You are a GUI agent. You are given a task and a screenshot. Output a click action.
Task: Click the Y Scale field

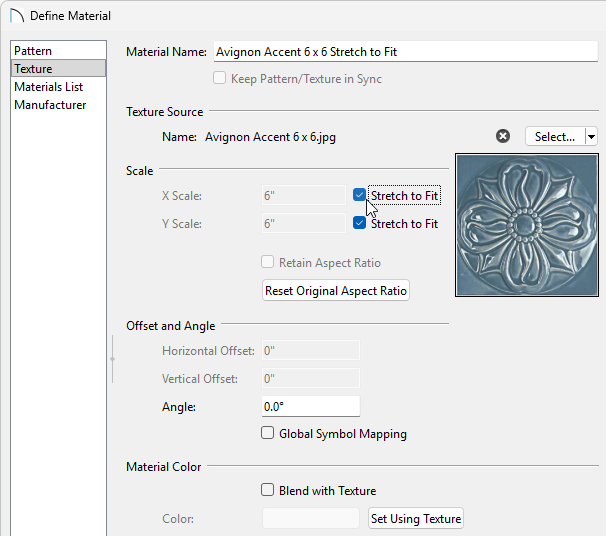click(304, 223)
